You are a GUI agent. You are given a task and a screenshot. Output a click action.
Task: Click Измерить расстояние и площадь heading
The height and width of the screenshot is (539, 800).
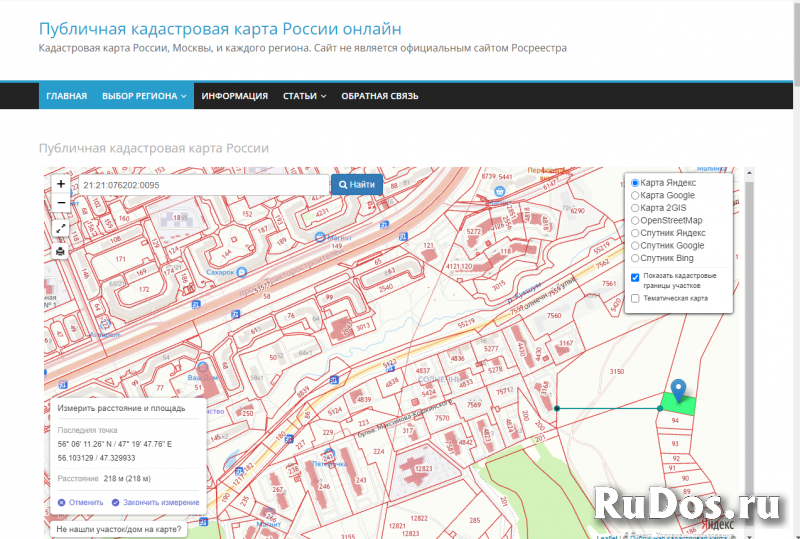[121, 408]
